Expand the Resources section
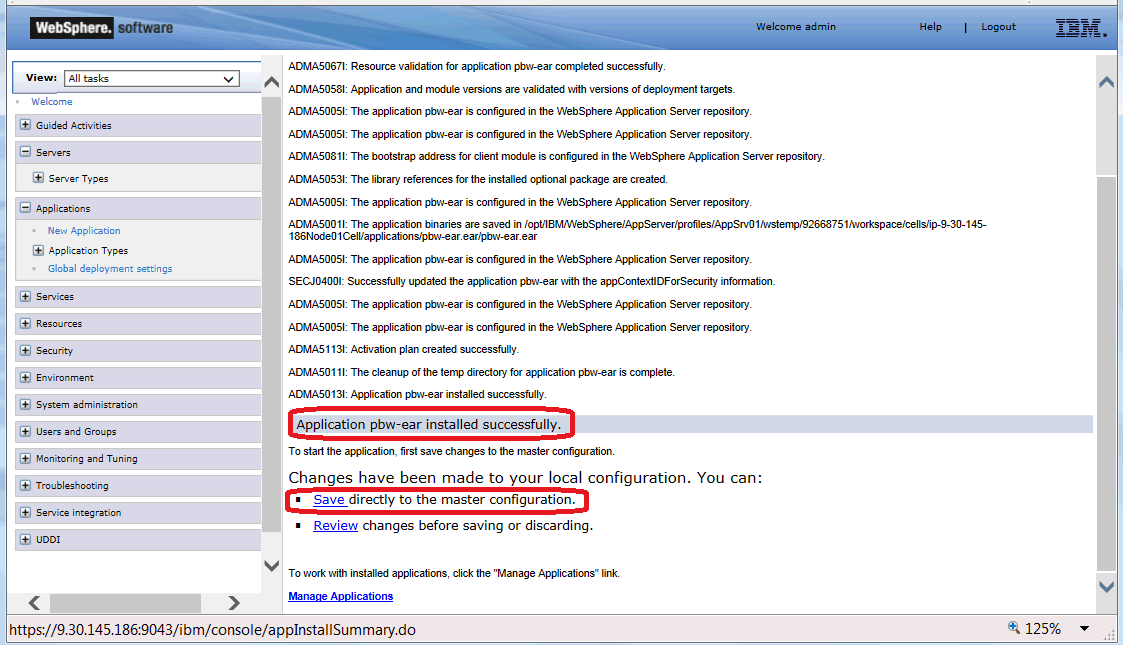The image size is (1123, 645). [x=26, y=323]
